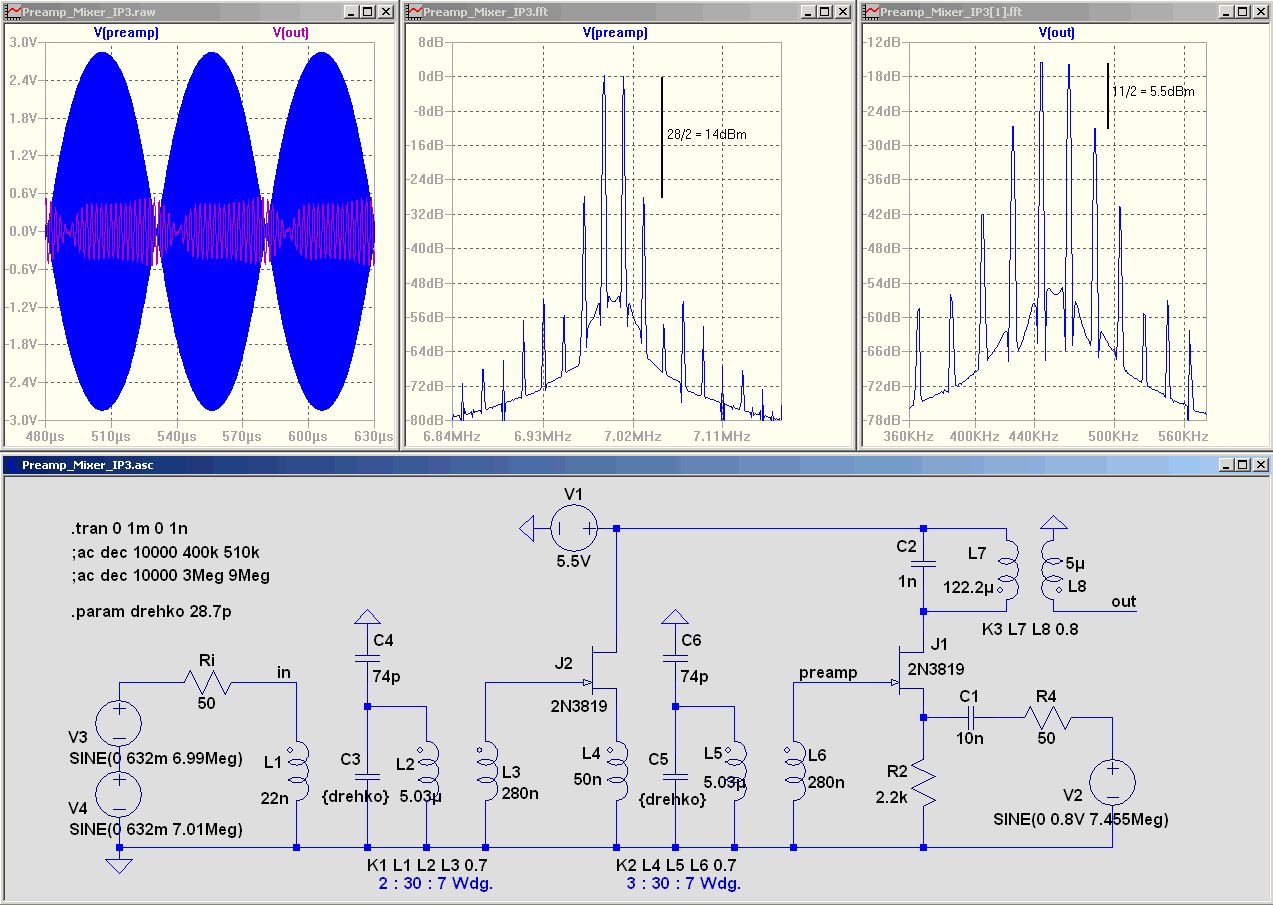Click the Preamp_Mixer_IP3.raw window title icon

click(12, 12)
